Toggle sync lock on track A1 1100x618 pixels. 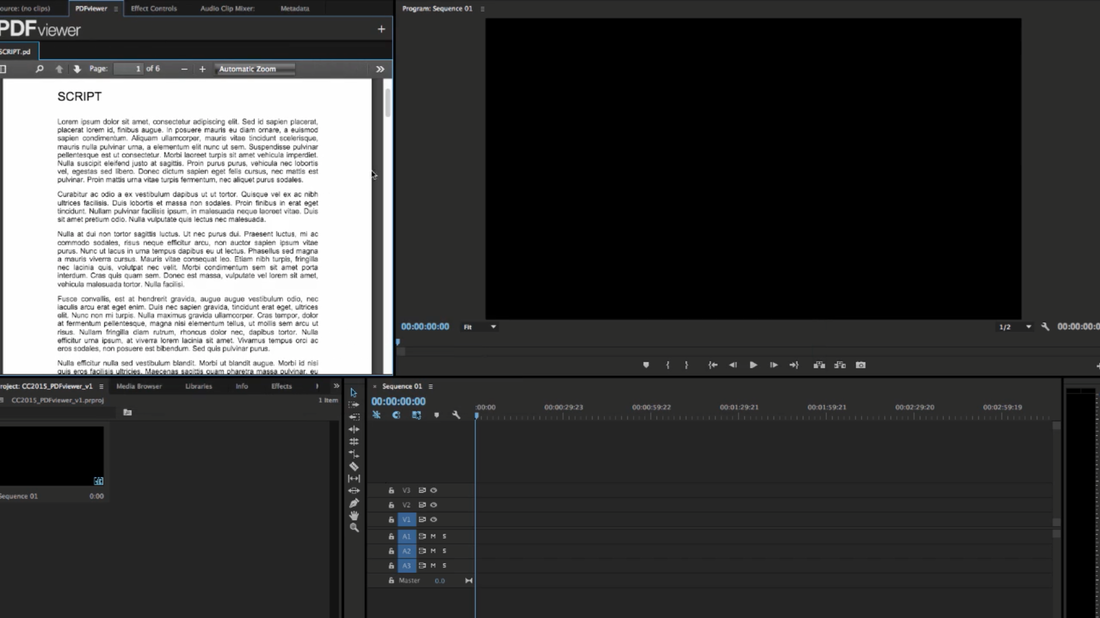422,536
